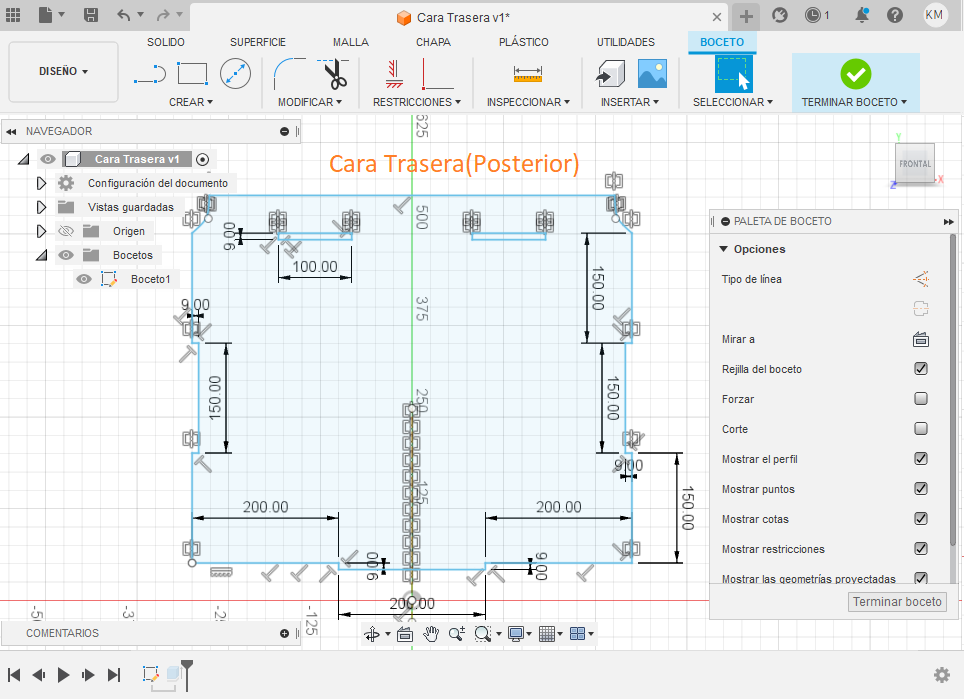Undo the last action
964x699 pixels.
tap(124, 15)
